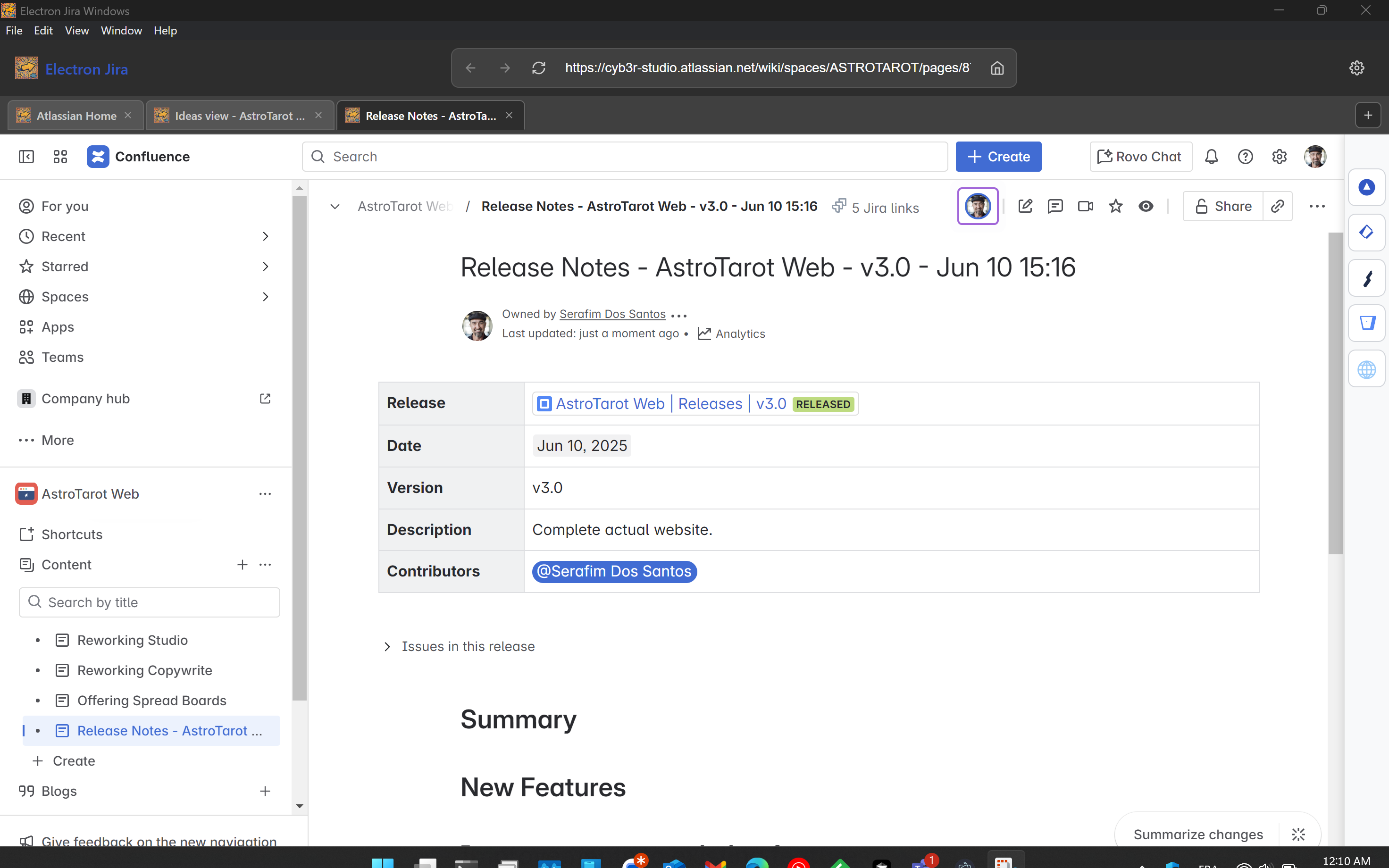Viewport: 1389px width, 868px height.
Task: Reload the page with refresh icon
Action: [538, 68]
